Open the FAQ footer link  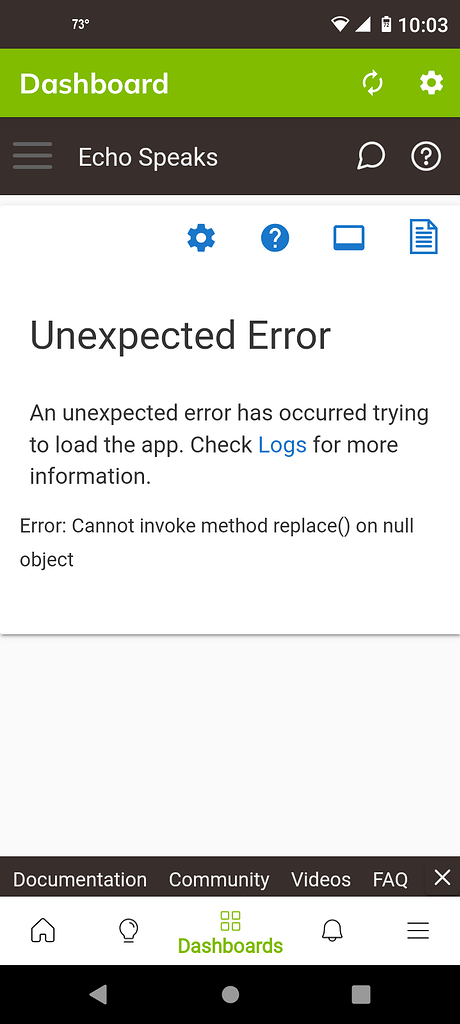point(390,880)
